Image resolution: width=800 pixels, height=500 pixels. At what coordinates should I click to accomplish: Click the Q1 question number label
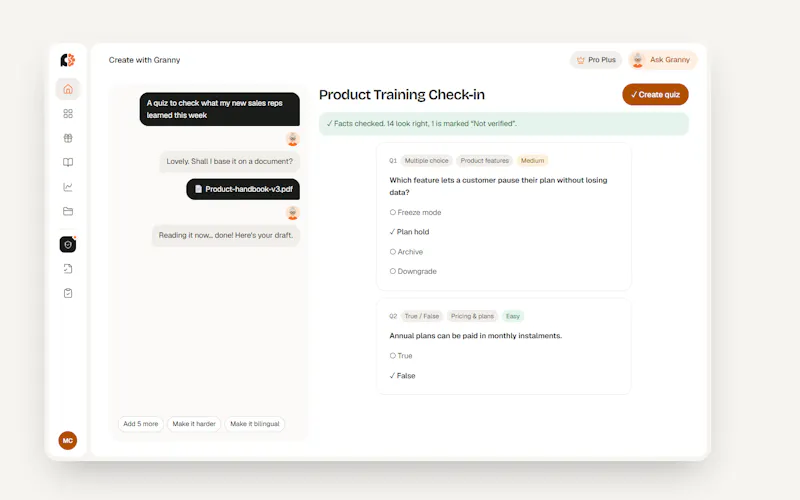click(393, 161)
